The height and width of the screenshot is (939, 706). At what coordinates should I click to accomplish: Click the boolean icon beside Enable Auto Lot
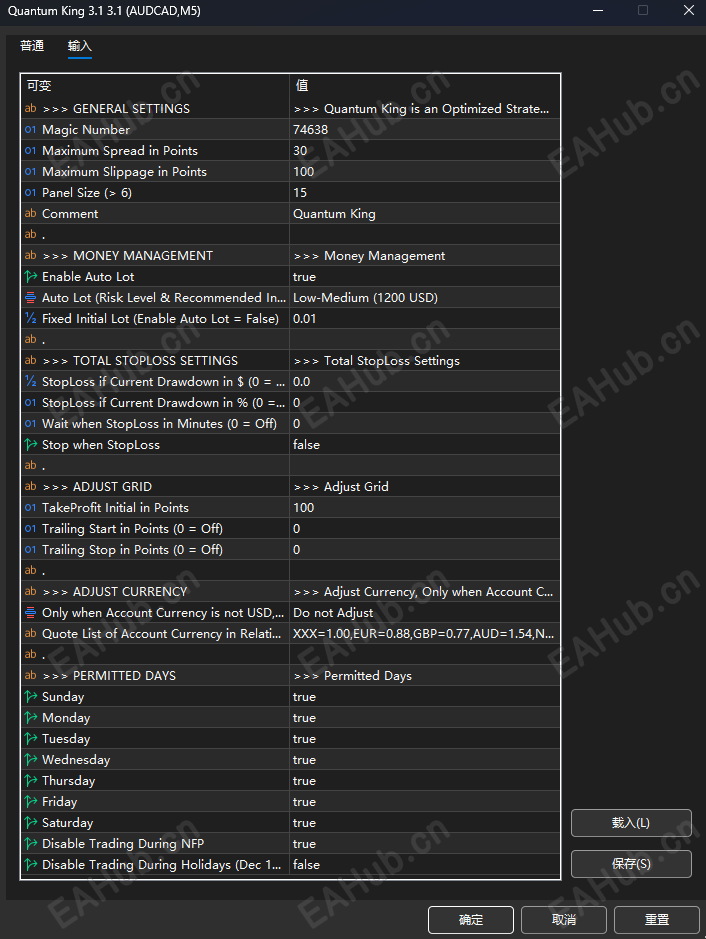tap(31, 276)
